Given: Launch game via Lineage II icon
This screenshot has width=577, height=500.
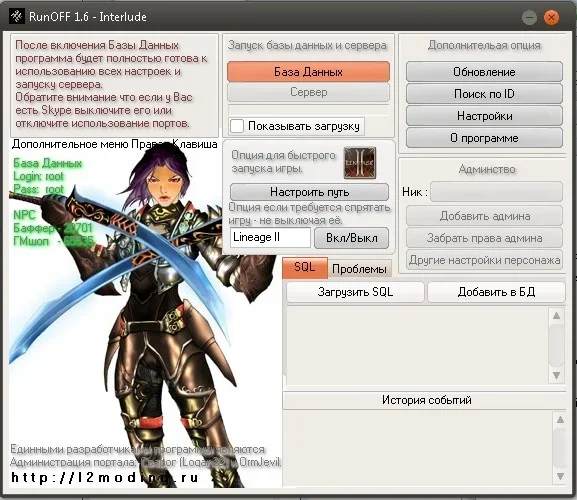Looking at the screenshot, I should [x=360, y=163].
